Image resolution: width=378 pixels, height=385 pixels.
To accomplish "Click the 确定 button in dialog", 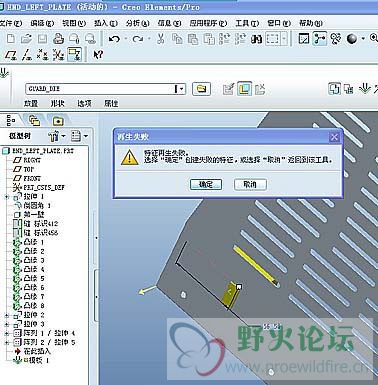I will (x=206, y=184).
